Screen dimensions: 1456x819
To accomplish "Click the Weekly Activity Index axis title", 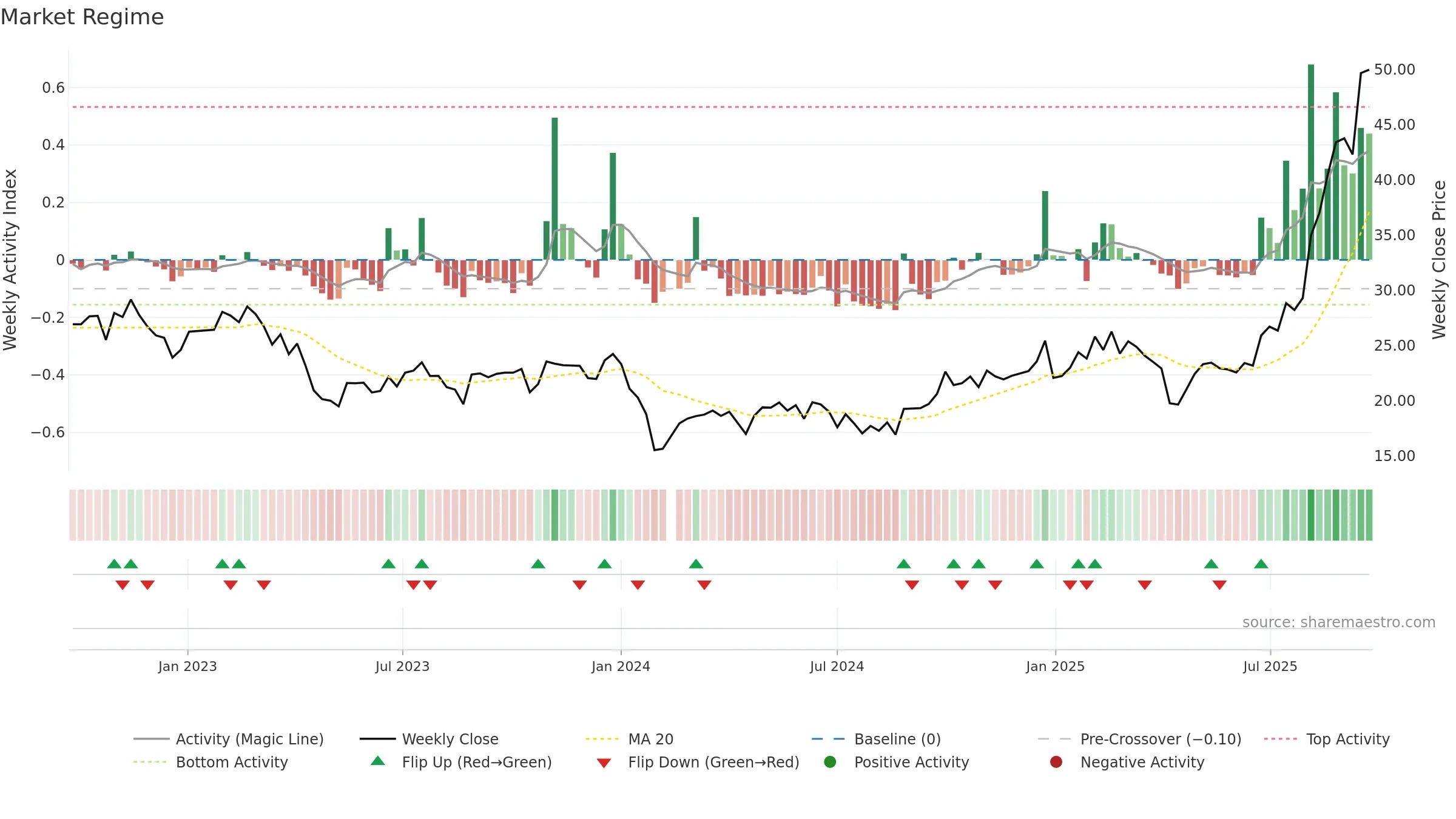I will click(x=10, y=260).
